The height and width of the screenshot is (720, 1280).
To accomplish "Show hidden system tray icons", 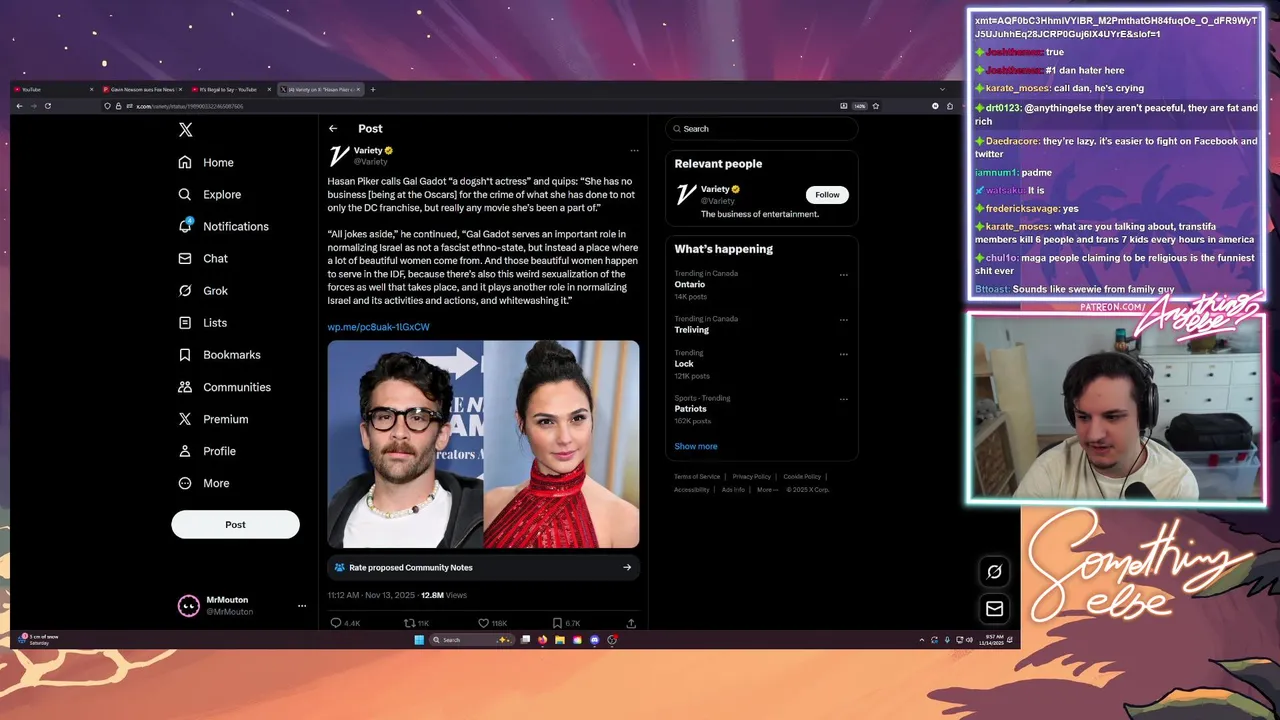I will pos(922,640).
